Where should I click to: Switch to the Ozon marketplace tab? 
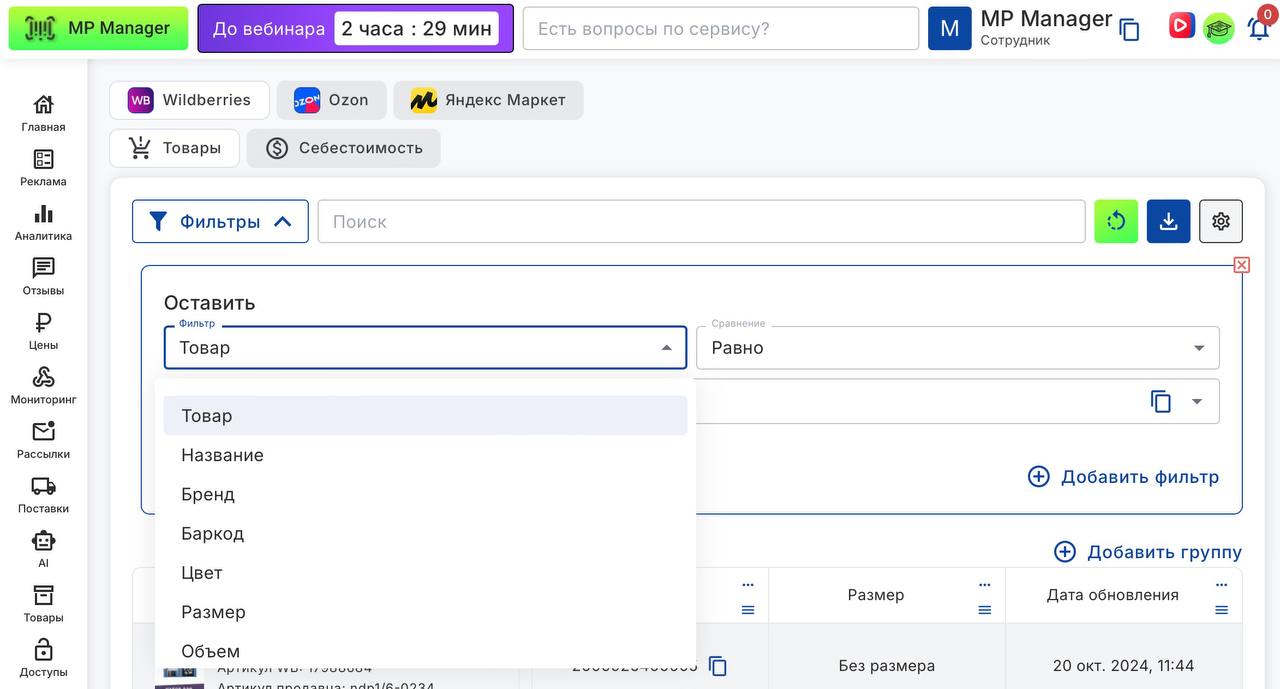coord(331,100)
